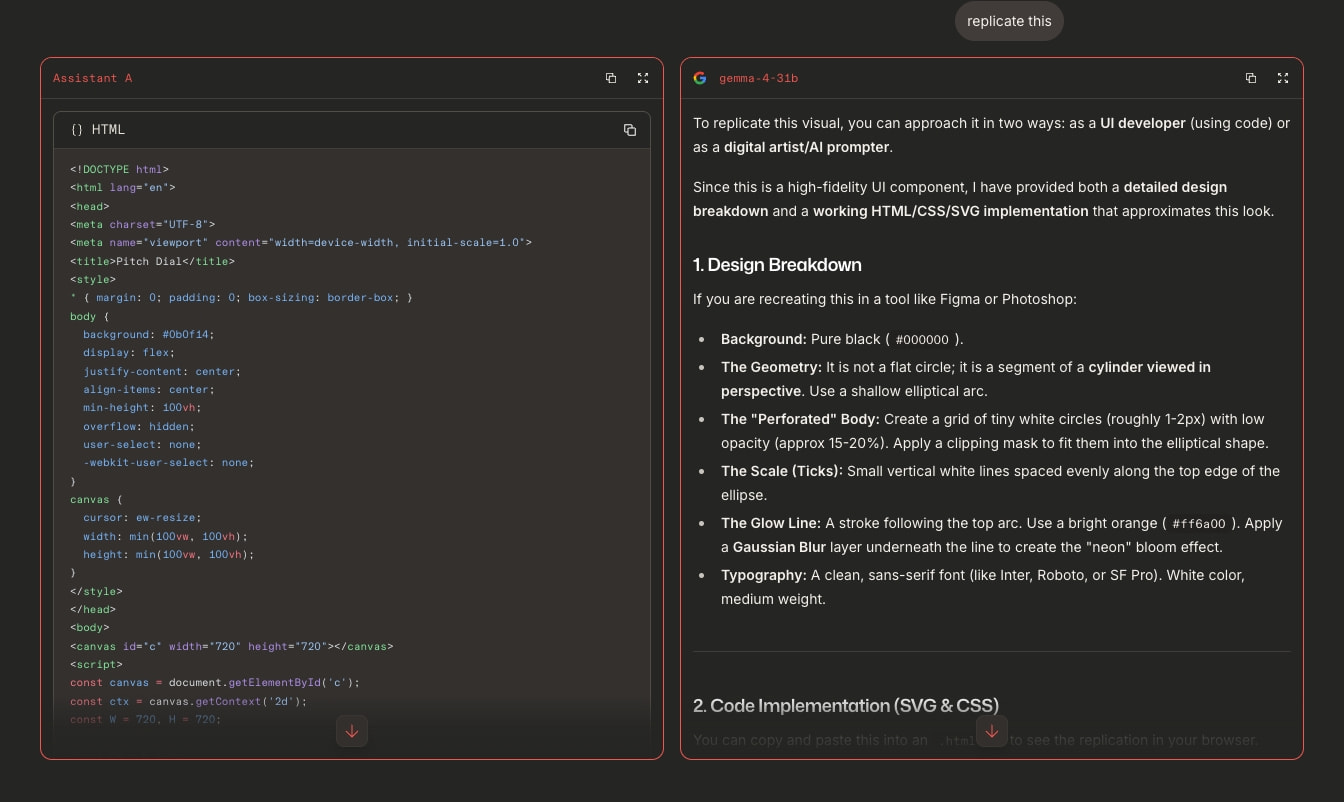Click the min-height: 100vh code line
This screenshot has height=802, width=1344.
(x=142, y=408)
